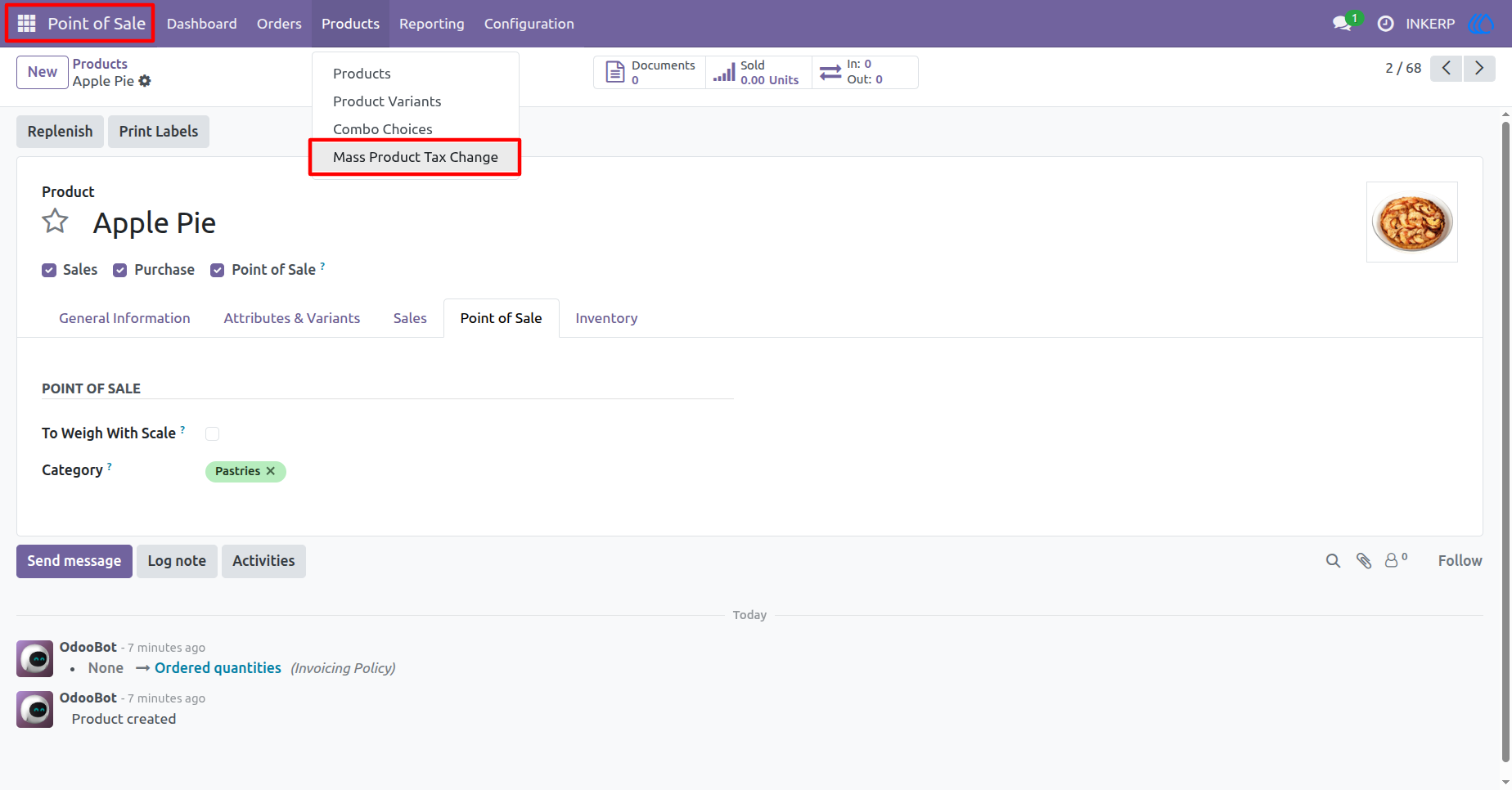This screenshot has width=1512, height=790.
Task: Open the conversations chat icon
Action: click(x=1342, y=24)
